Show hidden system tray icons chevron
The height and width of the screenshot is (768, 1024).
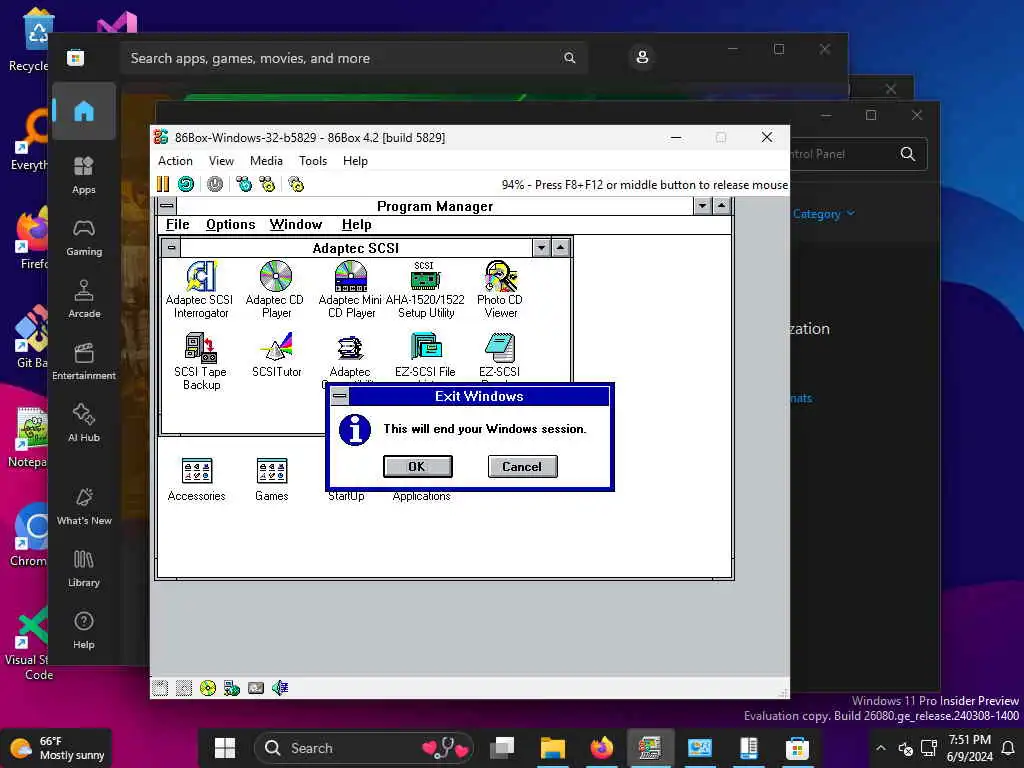tap(880, 748)
